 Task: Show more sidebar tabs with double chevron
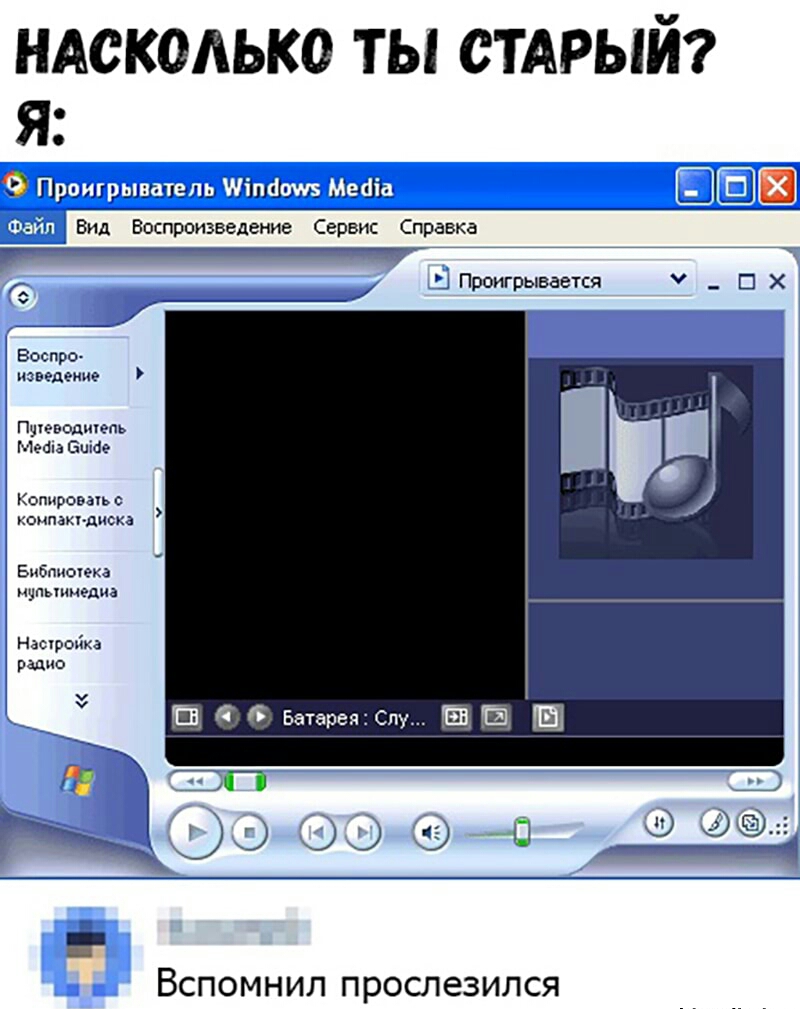pos(82,701)
